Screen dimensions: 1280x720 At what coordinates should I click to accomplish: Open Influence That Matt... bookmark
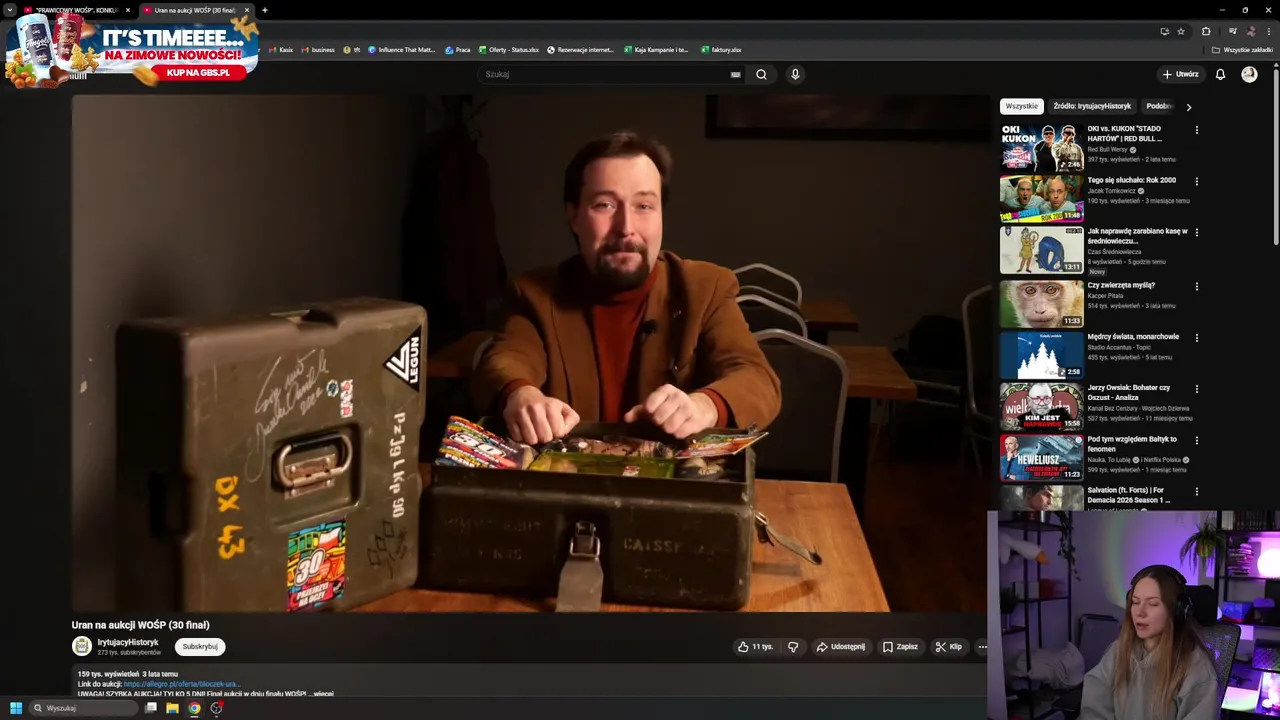click(402, 49)
